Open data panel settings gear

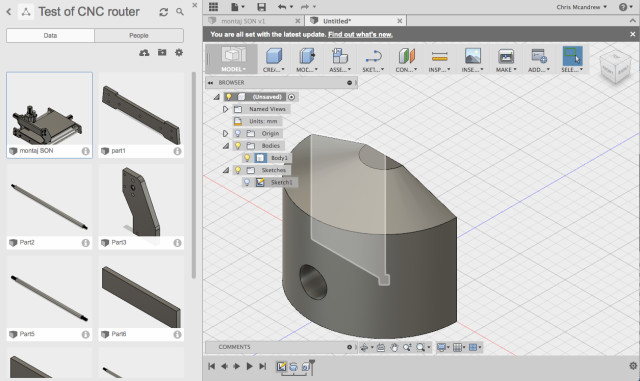click(x=179, y=52)
